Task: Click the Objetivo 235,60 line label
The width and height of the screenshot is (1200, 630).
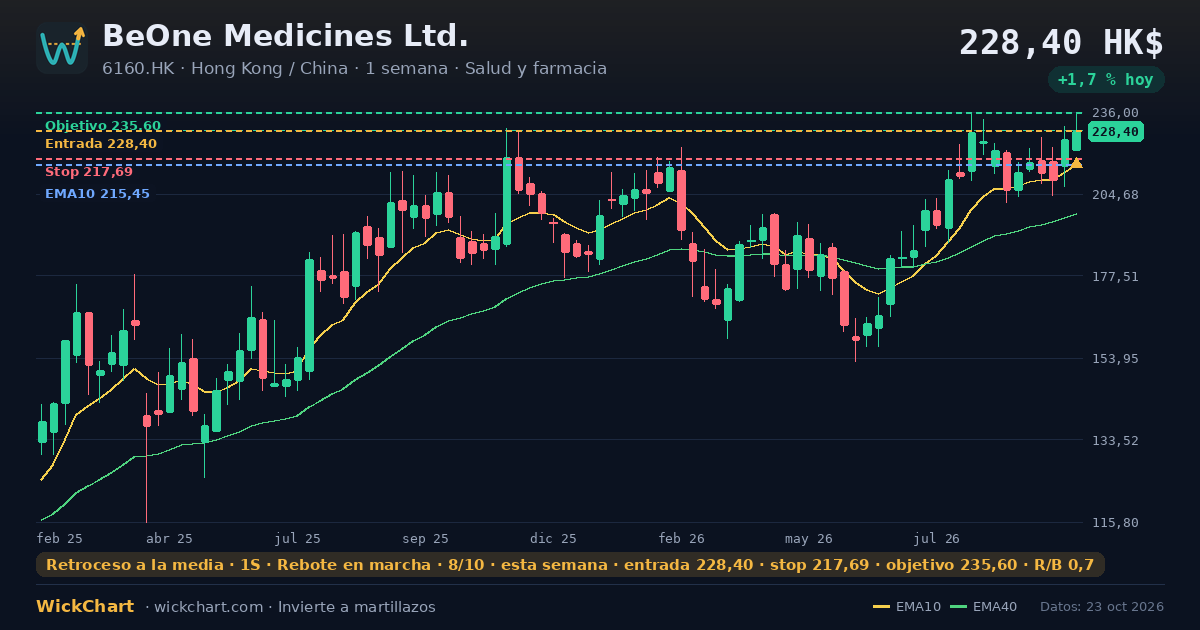Action: coord(103,126)
